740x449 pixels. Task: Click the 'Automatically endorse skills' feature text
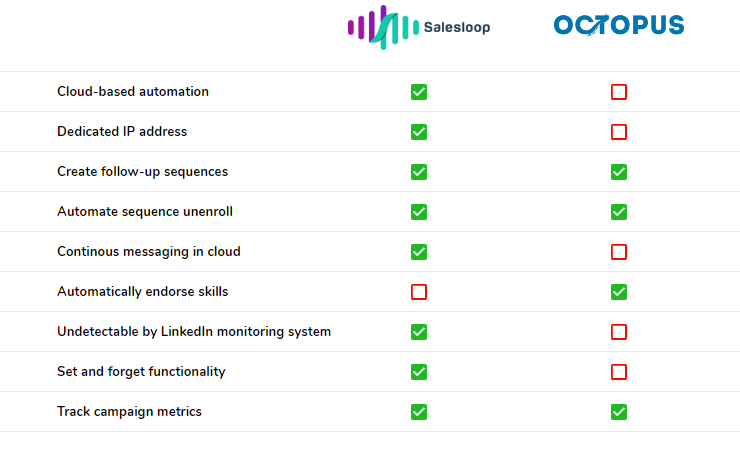tap(143, 292)
